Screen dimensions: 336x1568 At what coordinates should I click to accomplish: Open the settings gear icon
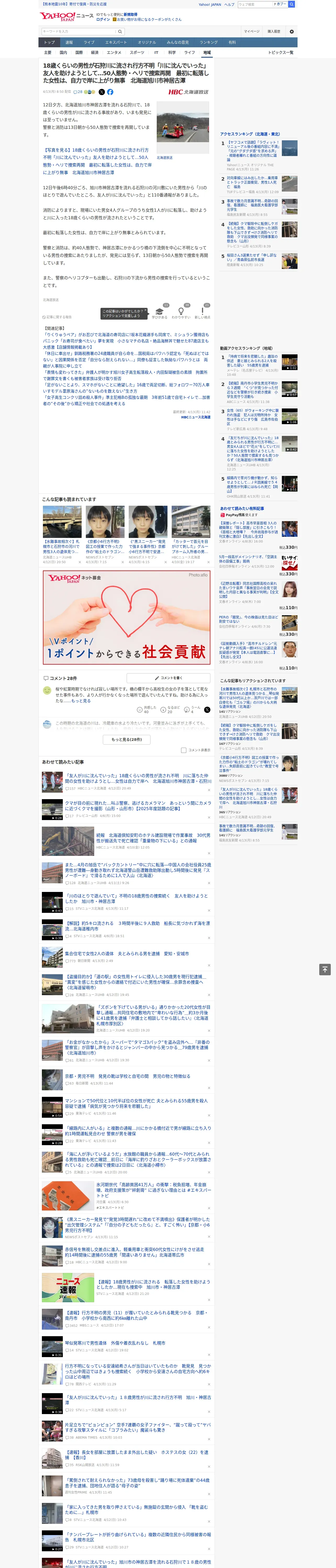292,31
